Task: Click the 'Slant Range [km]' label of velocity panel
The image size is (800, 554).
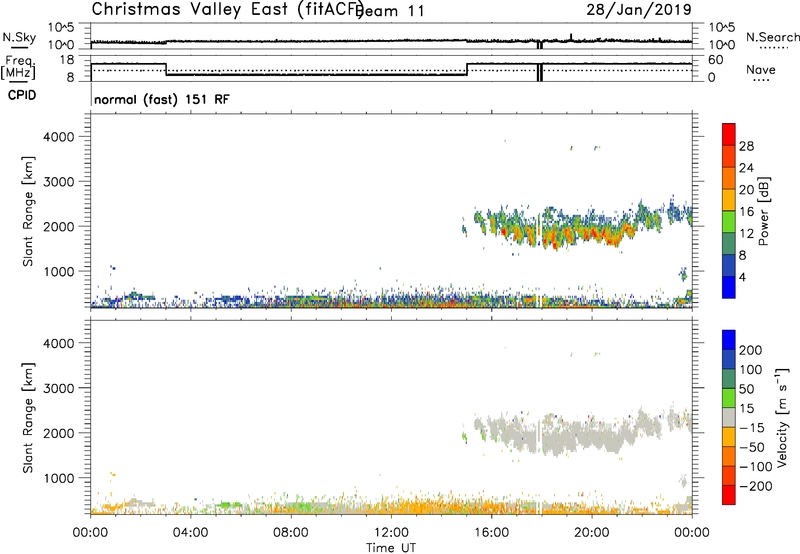Action: pyautogui.click(x=28, y=418)
